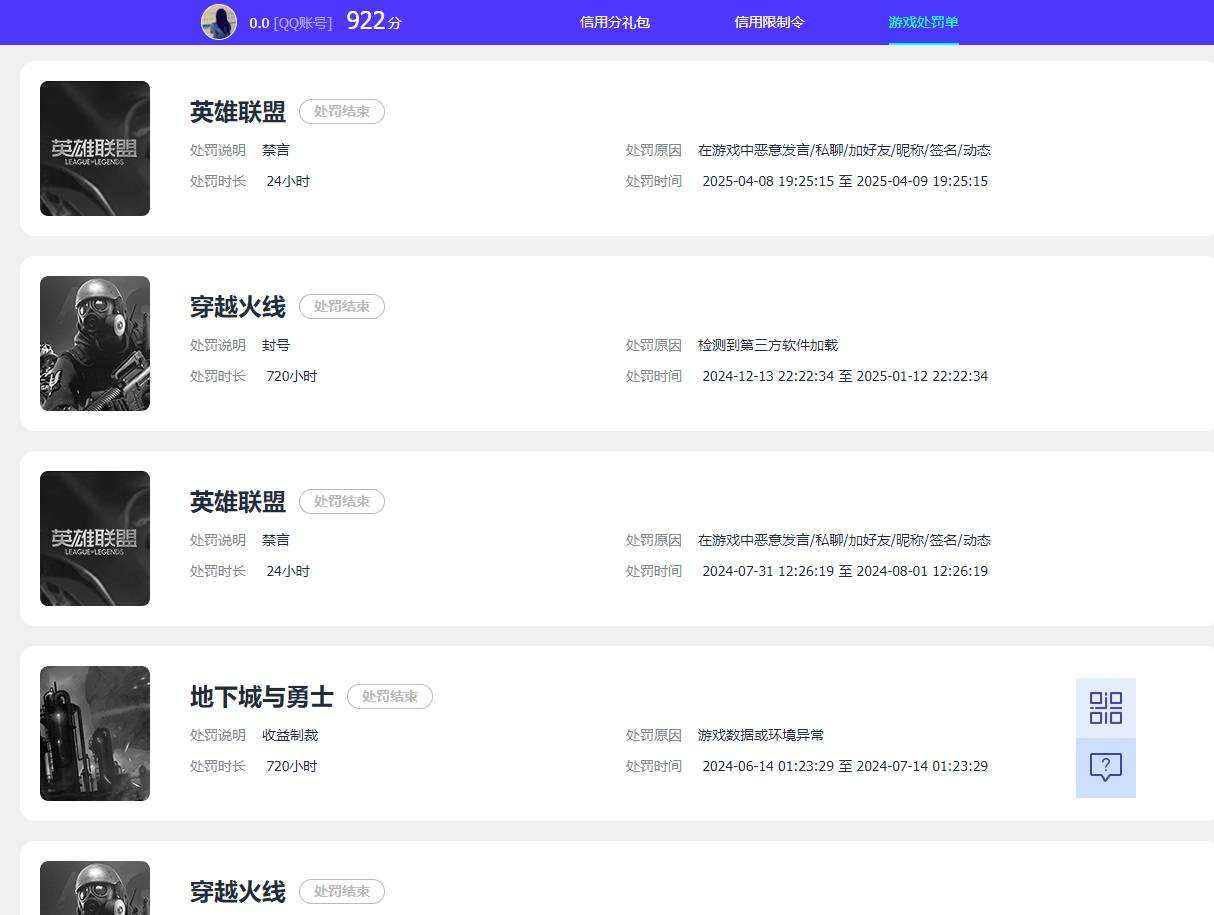Click 720小时 duration in 穿越火线 card
Image resolution: width=1214 pixels, height=915 pixels.
292,376
